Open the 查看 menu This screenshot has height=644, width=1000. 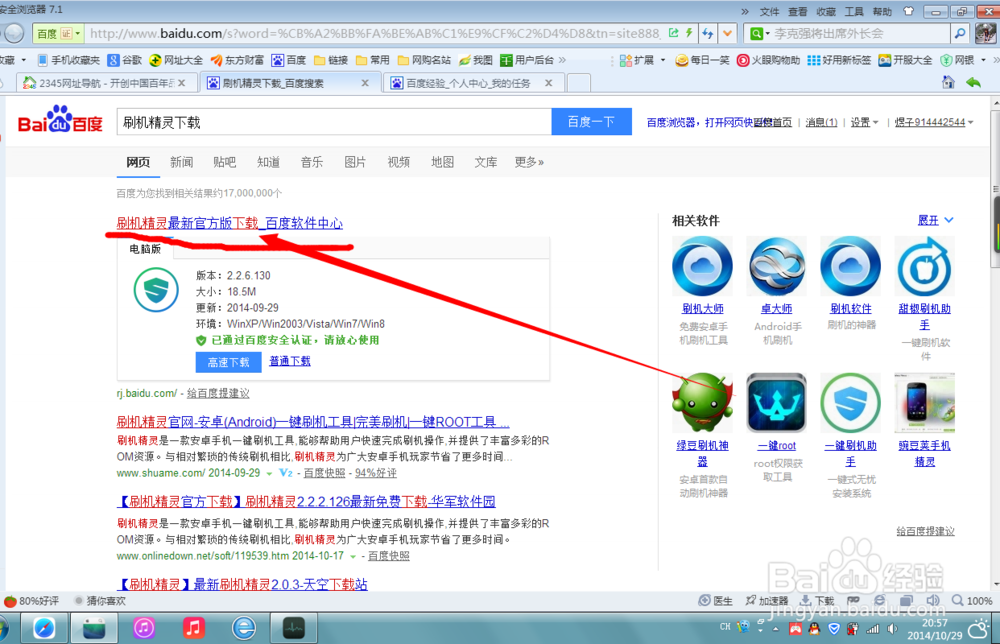coord(797,11)
